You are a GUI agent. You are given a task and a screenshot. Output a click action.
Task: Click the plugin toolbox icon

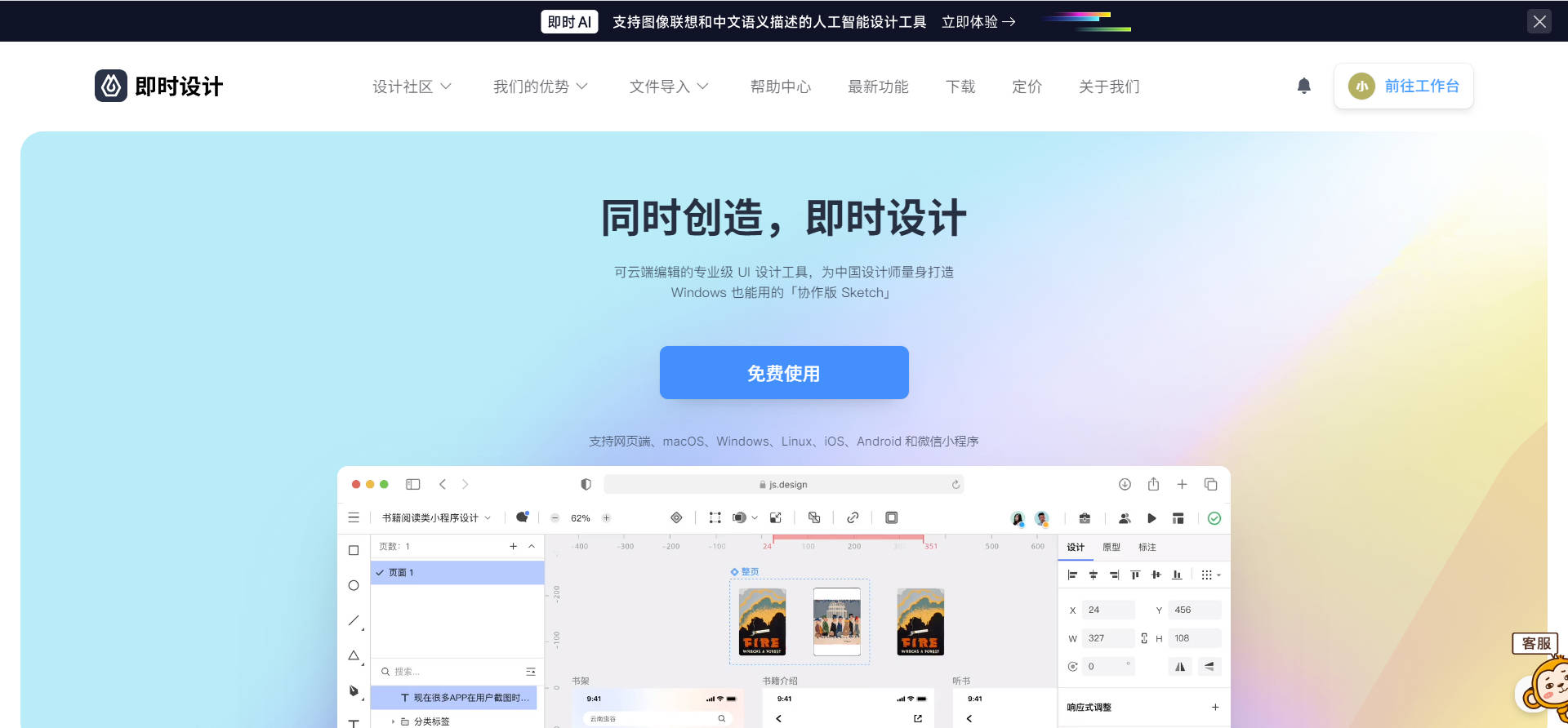pyautogui.click(x=1085, y=518)
